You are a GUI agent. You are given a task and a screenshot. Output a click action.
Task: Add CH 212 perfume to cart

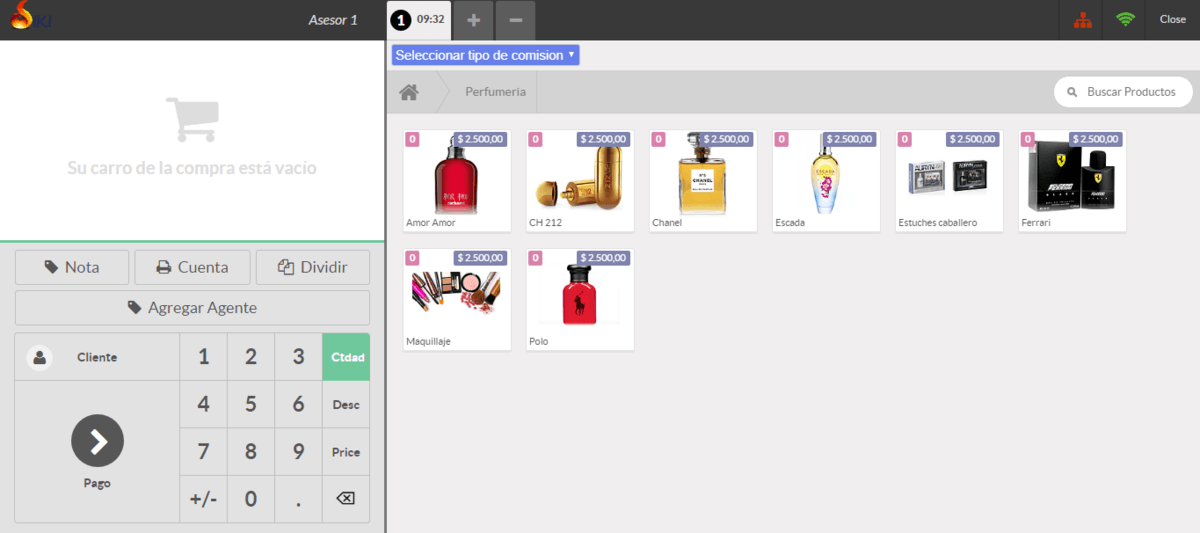pos(580,181)
